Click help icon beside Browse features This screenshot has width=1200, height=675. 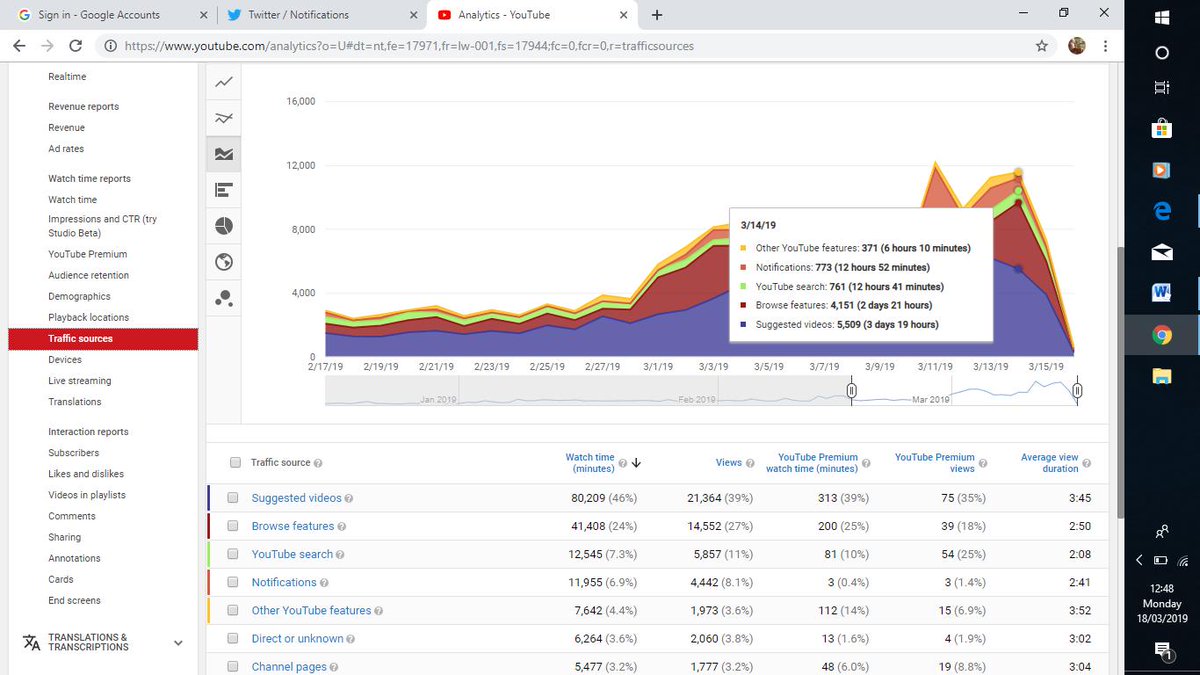pyautogui.click(x=342, y=527)
